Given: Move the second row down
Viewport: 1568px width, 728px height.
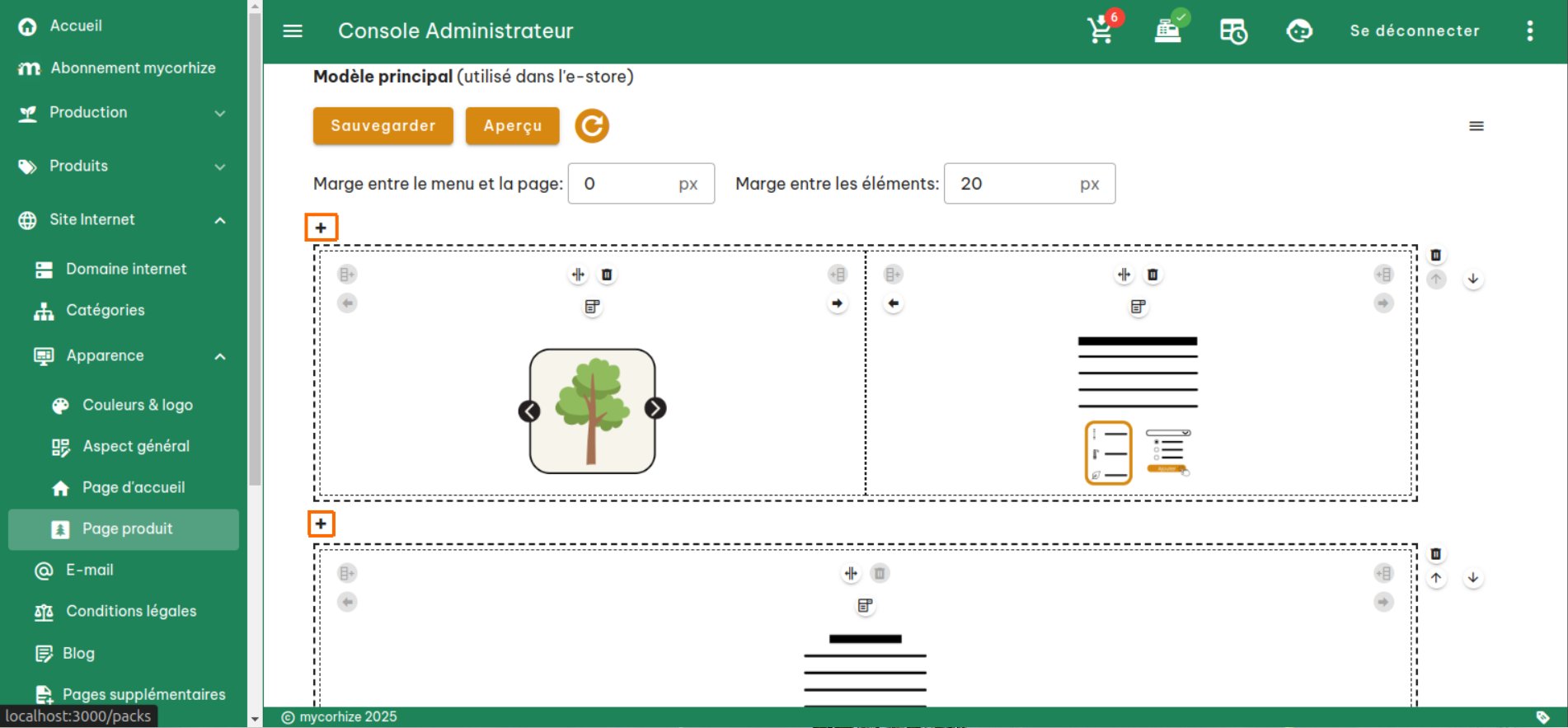Looking at the screenshot, I should [x=1473, y=578].
